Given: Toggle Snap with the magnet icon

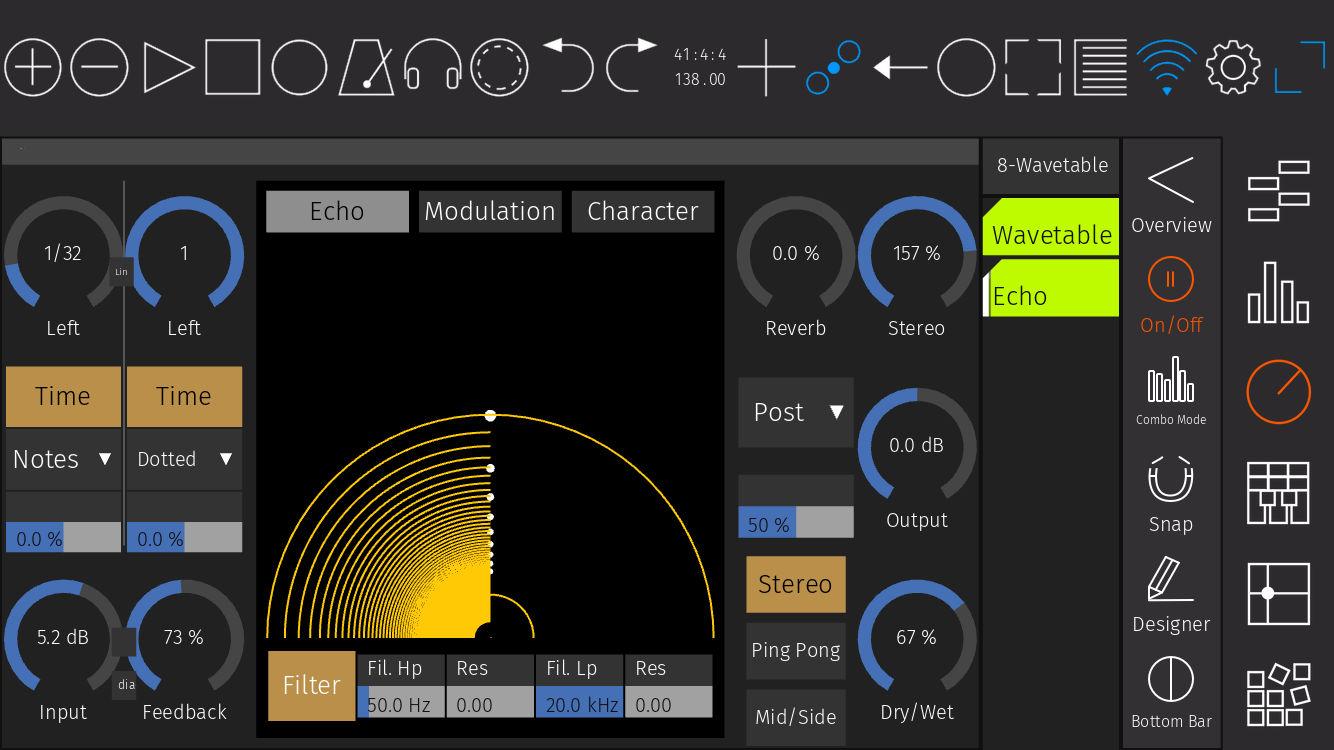Looking at the screenshot, I should coord(1171,494).
